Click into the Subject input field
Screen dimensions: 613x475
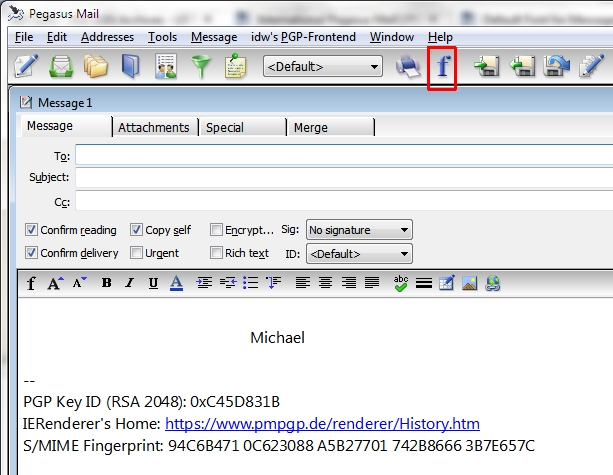(x=340, y=177)
